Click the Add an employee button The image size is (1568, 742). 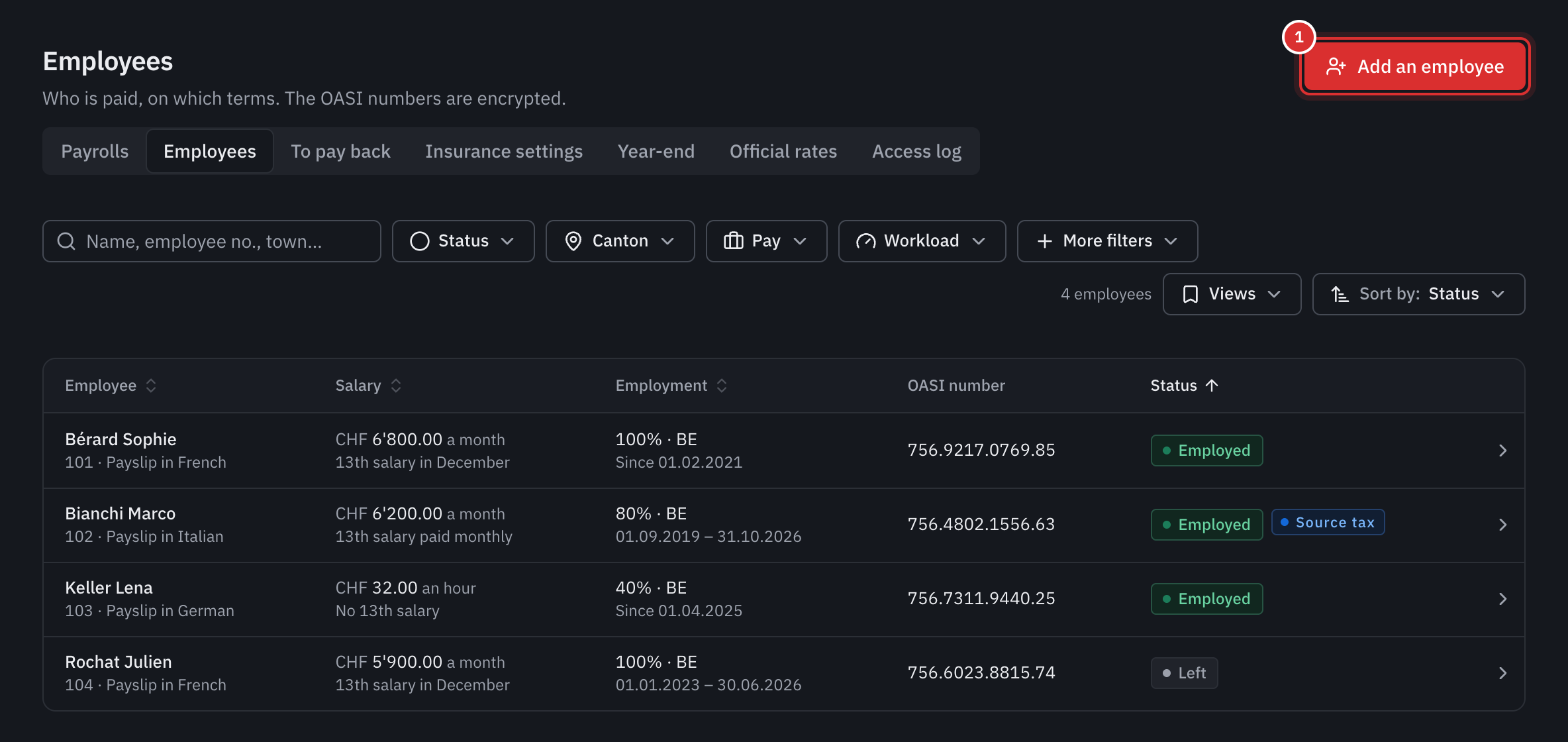[1414, 66]
